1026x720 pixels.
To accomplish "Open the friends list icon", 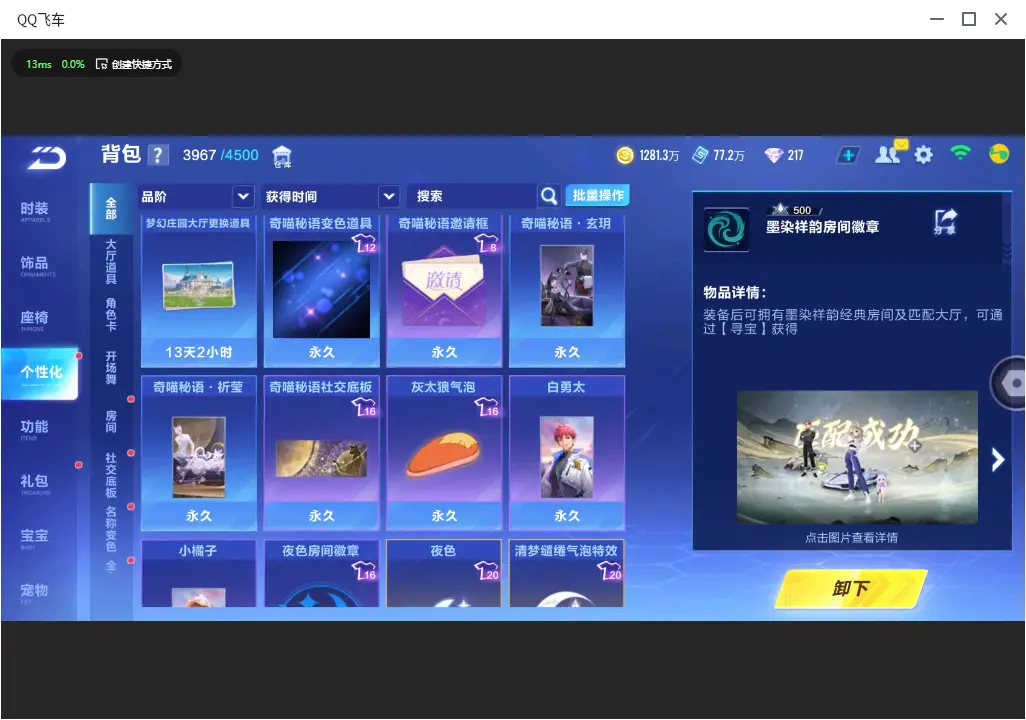I will click(888, 154).
